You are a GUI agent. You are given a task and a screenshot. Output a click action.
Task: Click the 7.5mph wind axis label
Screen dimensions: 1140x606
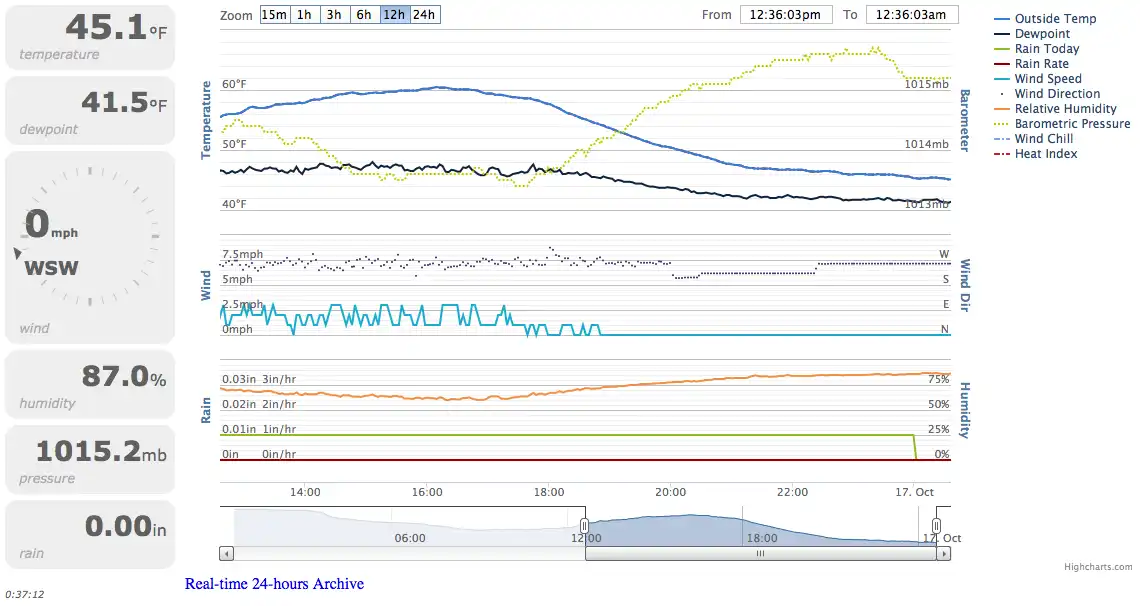(243, 254)
